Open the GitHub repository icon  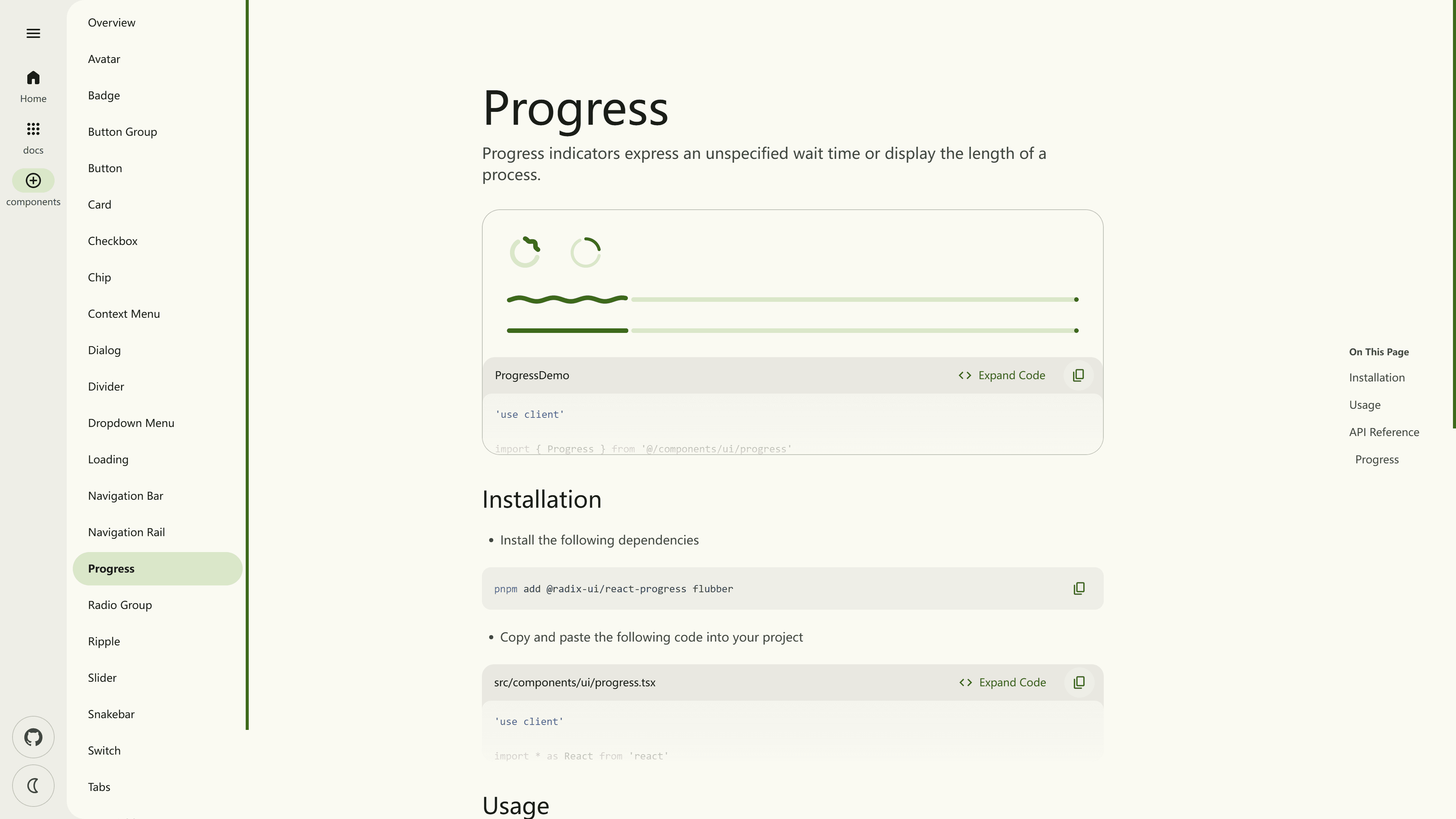click(33, 737)
